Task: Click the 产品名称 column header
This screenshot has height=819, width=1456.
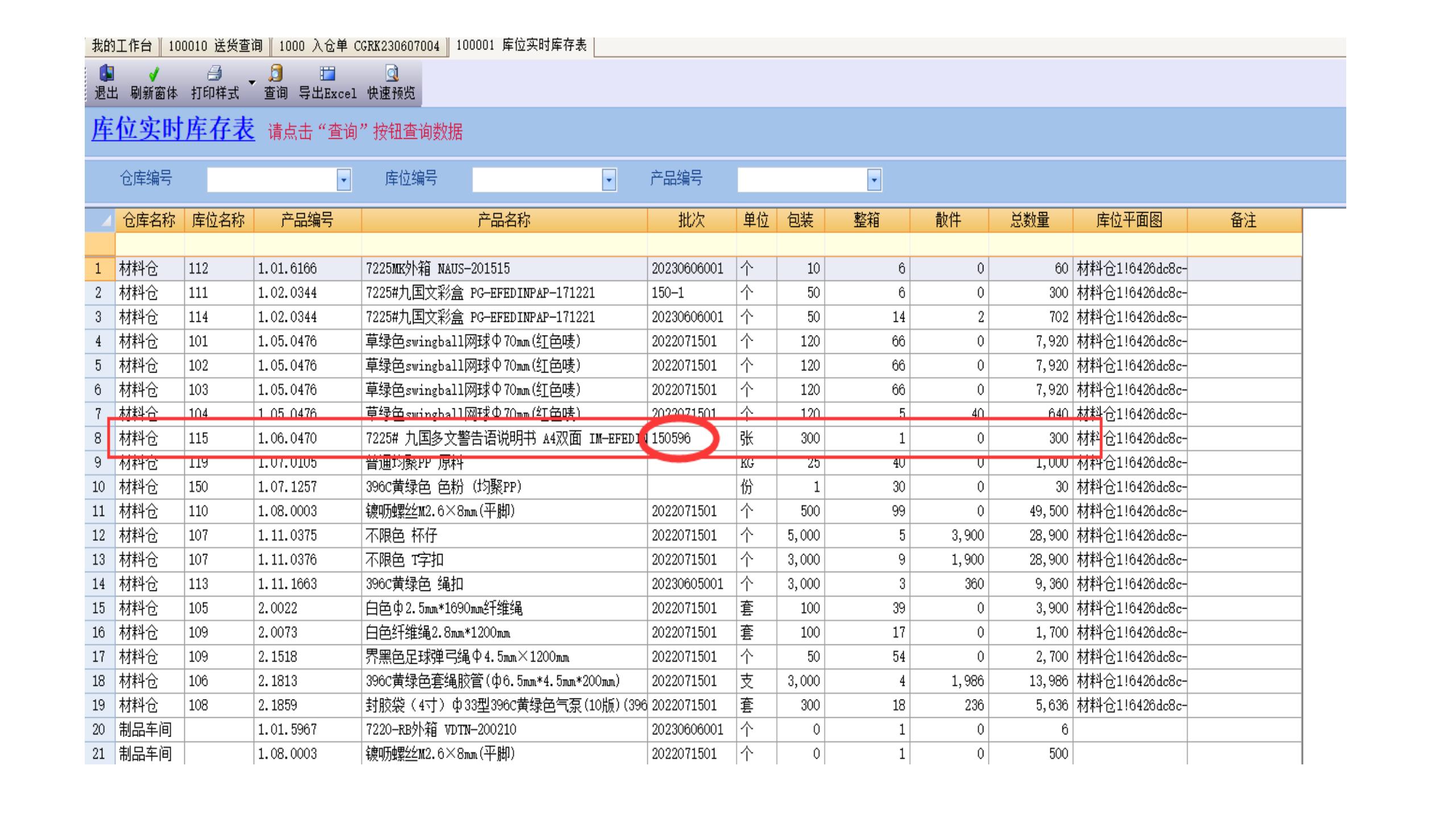Action: (504, 220)
